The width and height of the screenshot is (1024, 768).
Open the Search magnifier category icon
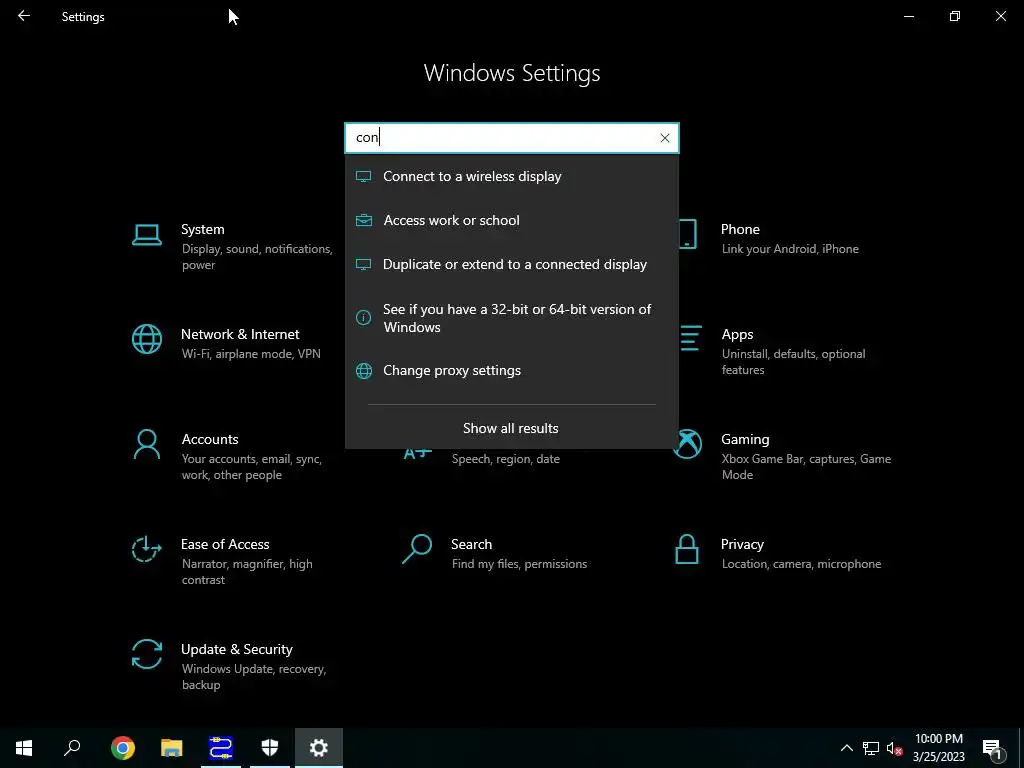click(x=417, y=549)
